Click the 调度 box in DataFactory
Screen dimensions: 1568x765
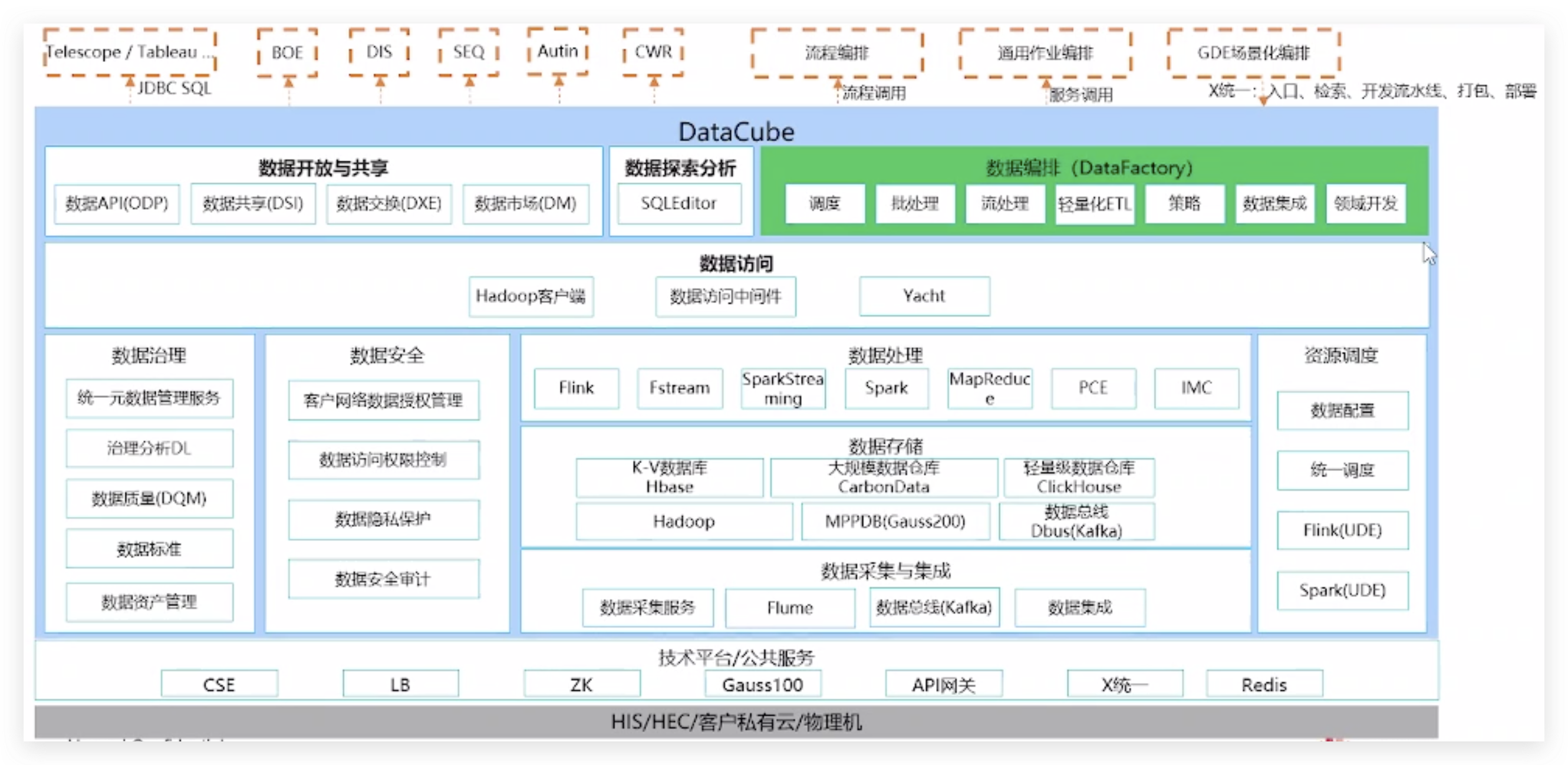tap(824, 203)
